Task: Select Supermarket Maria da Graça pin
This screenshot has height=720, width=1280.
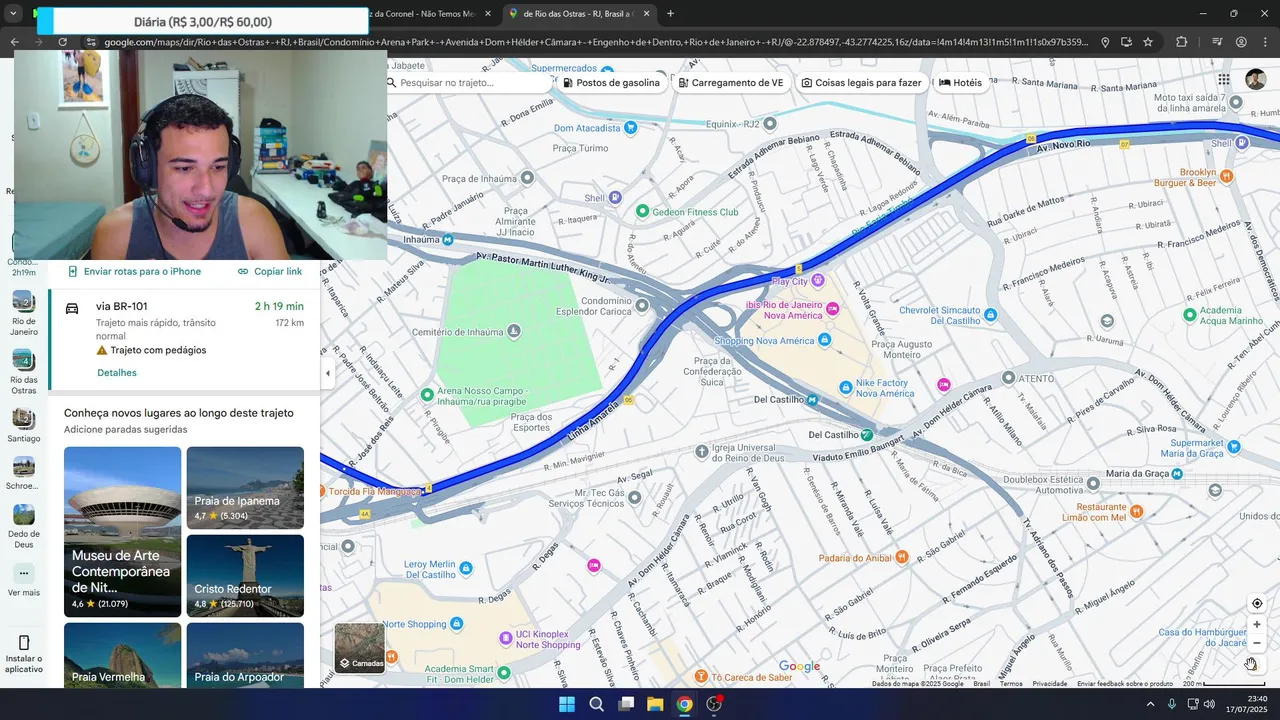Action: click(1236, 448)
